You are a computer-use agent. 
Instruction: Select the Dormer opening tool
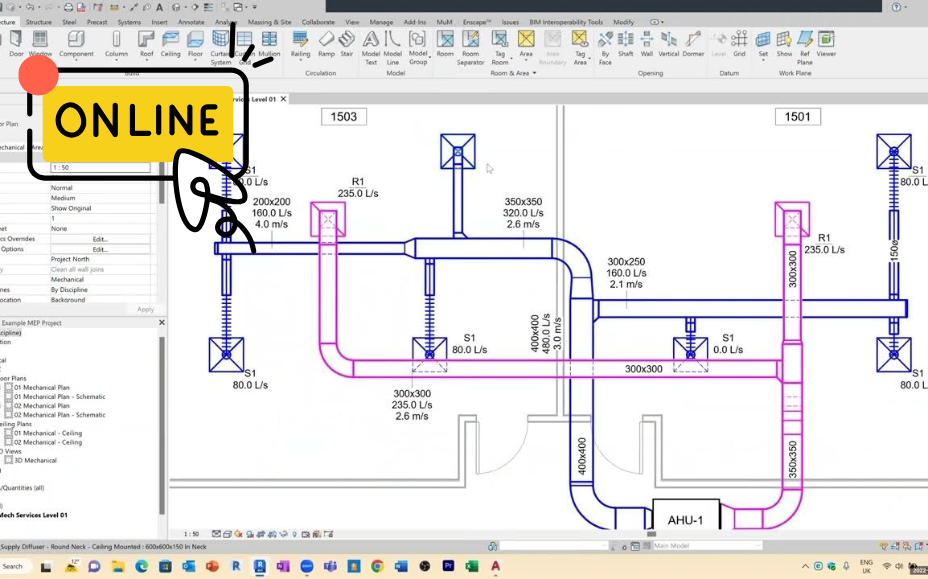(x=694, y=42)
